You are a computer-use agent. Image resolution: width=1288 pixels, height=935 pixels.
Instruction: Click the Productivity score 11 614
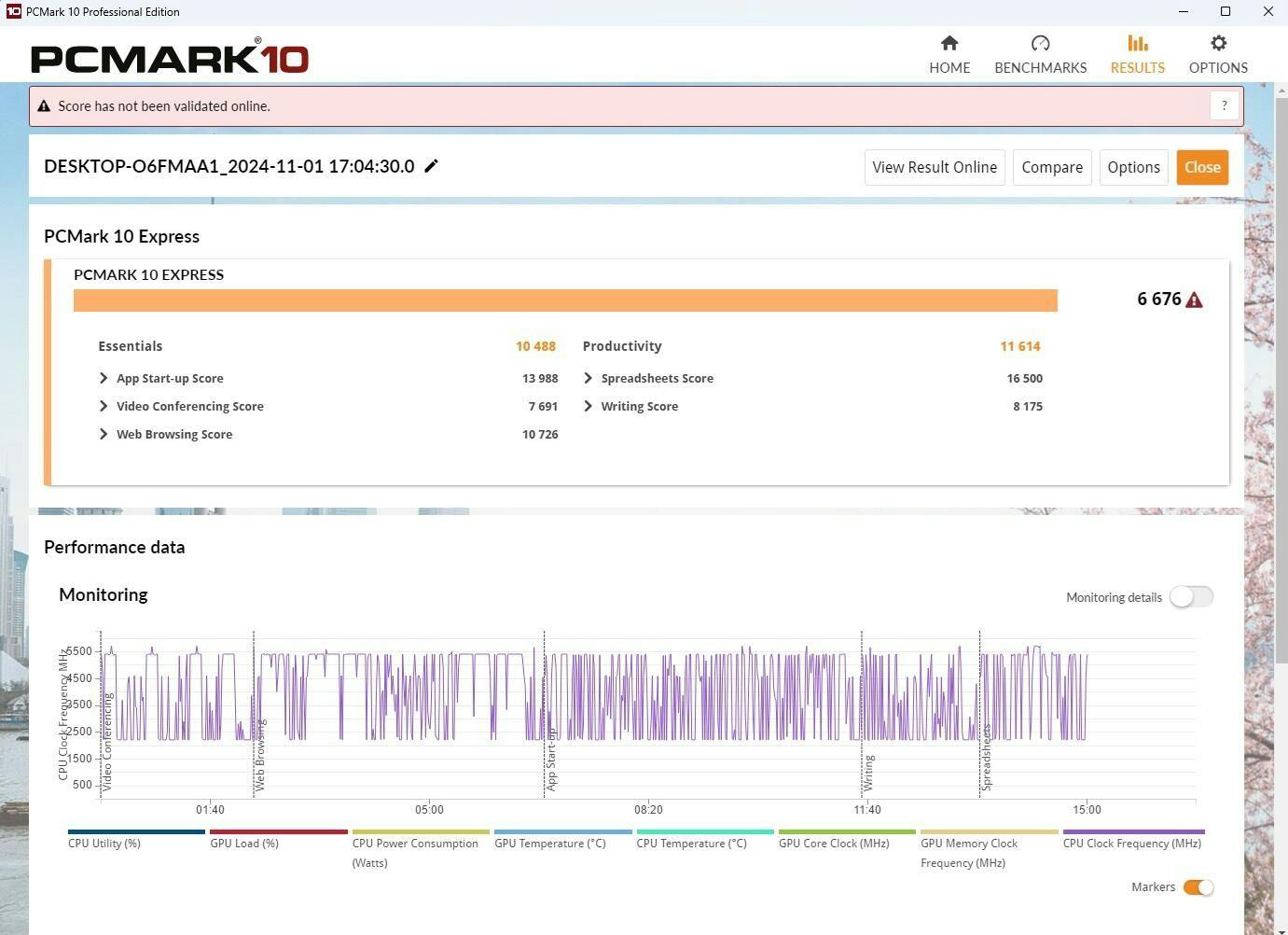[1020, 346]
